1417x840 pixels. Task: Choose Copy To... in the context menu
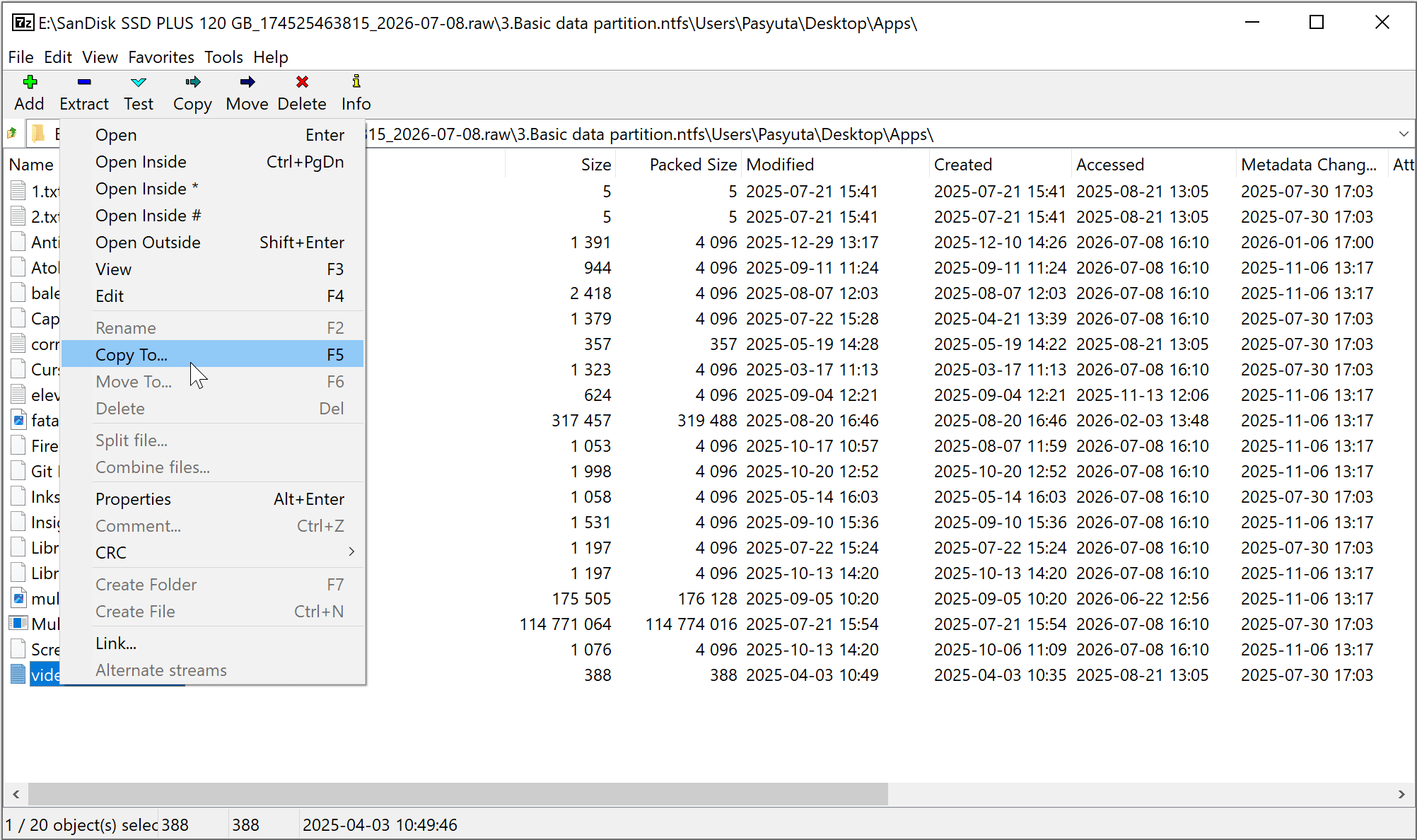click(212, 354)
